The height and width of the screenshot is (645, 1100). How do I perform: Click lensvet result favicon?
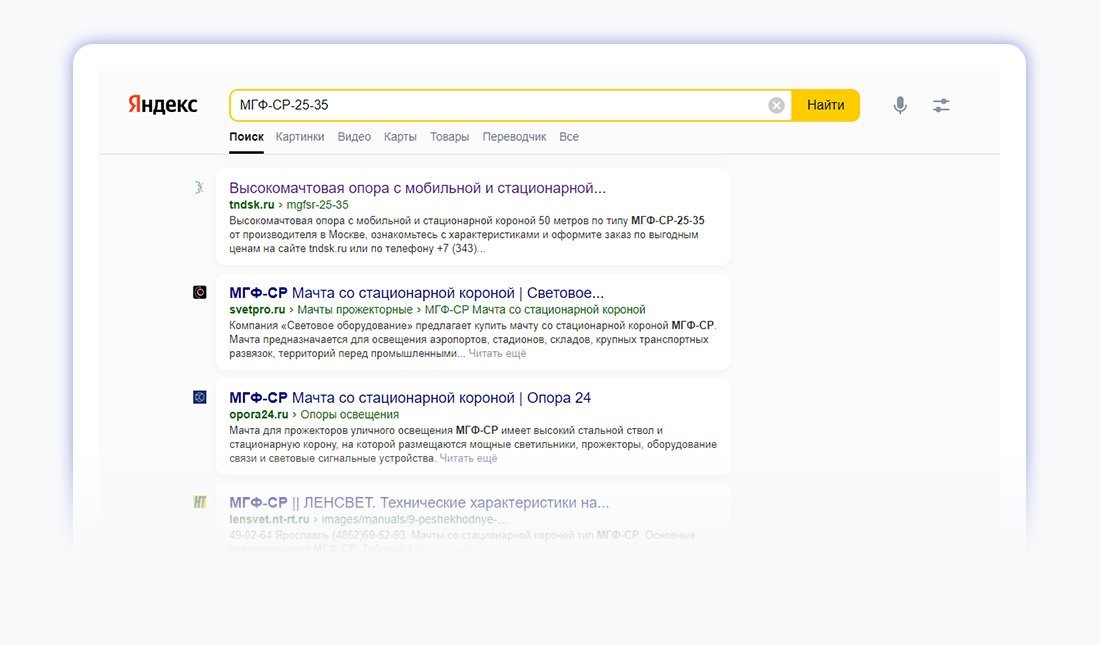pyautogui.click(x=200, y=502)
